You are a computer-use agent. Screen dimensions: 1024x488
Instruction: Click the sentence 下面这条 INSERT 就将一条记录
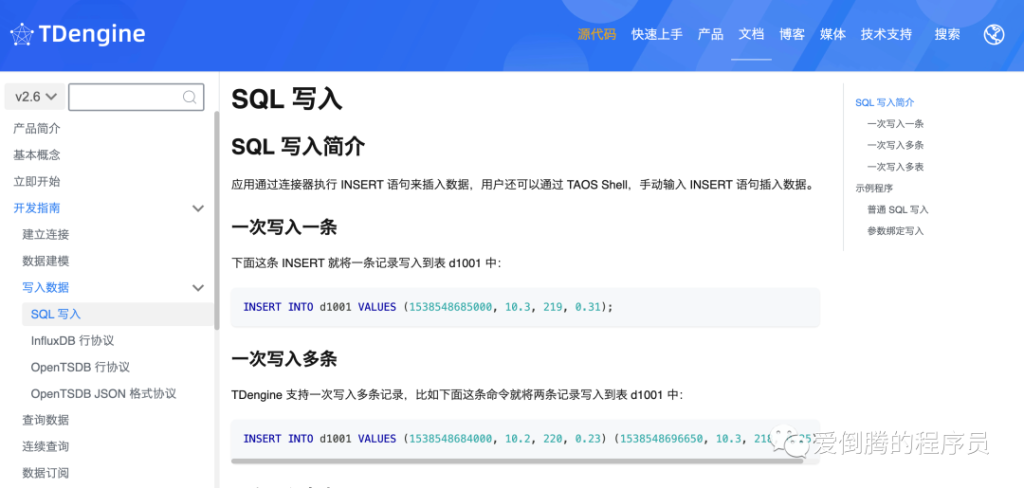[366, 263]
